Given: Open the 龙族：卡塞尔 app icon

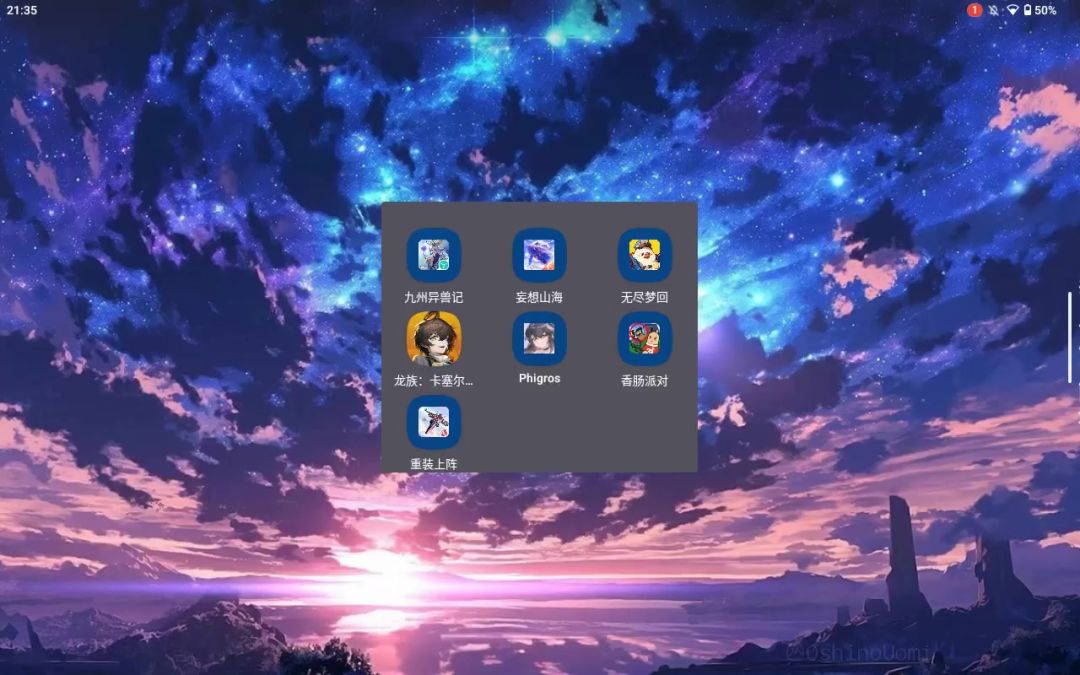Looking at the screenshot, I should point(433,339).
